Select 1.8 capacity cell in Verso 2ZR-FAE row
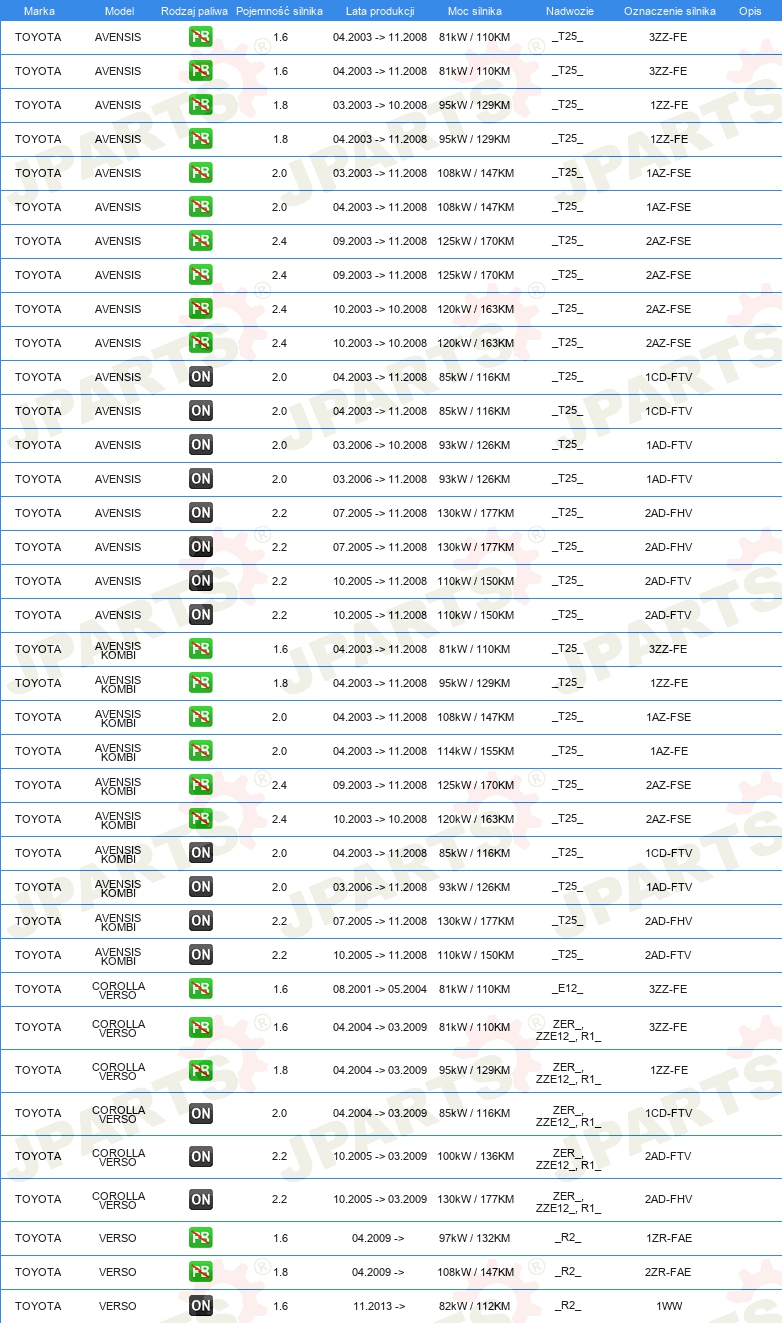782x1323 pixels. click(x=280, y=1272)
